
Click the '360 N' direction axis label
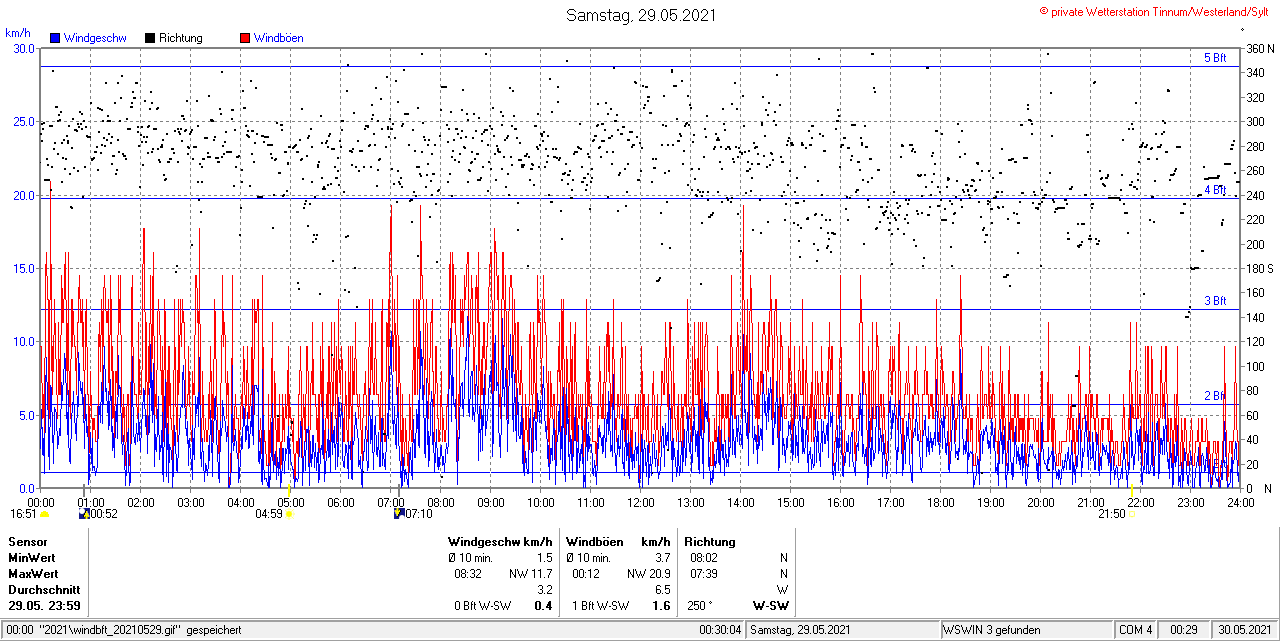point(1259,48)
